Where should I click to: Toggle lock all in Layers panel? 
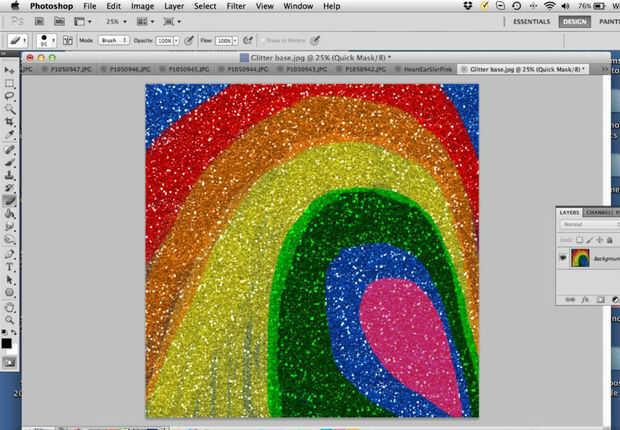click(x=610, y=240)
